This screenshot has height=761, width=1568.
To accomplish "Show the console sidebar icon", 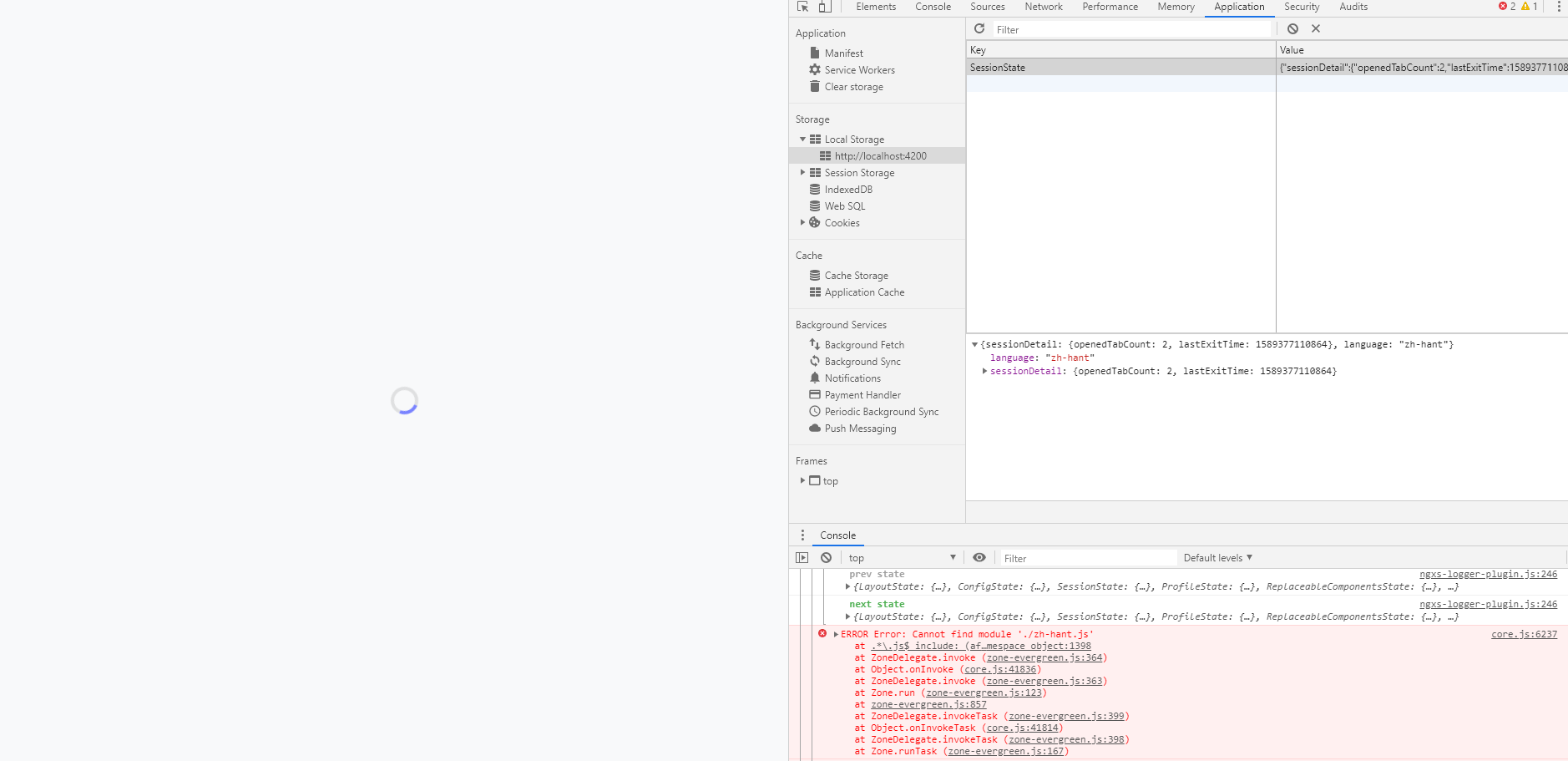I will coord(802,557).
